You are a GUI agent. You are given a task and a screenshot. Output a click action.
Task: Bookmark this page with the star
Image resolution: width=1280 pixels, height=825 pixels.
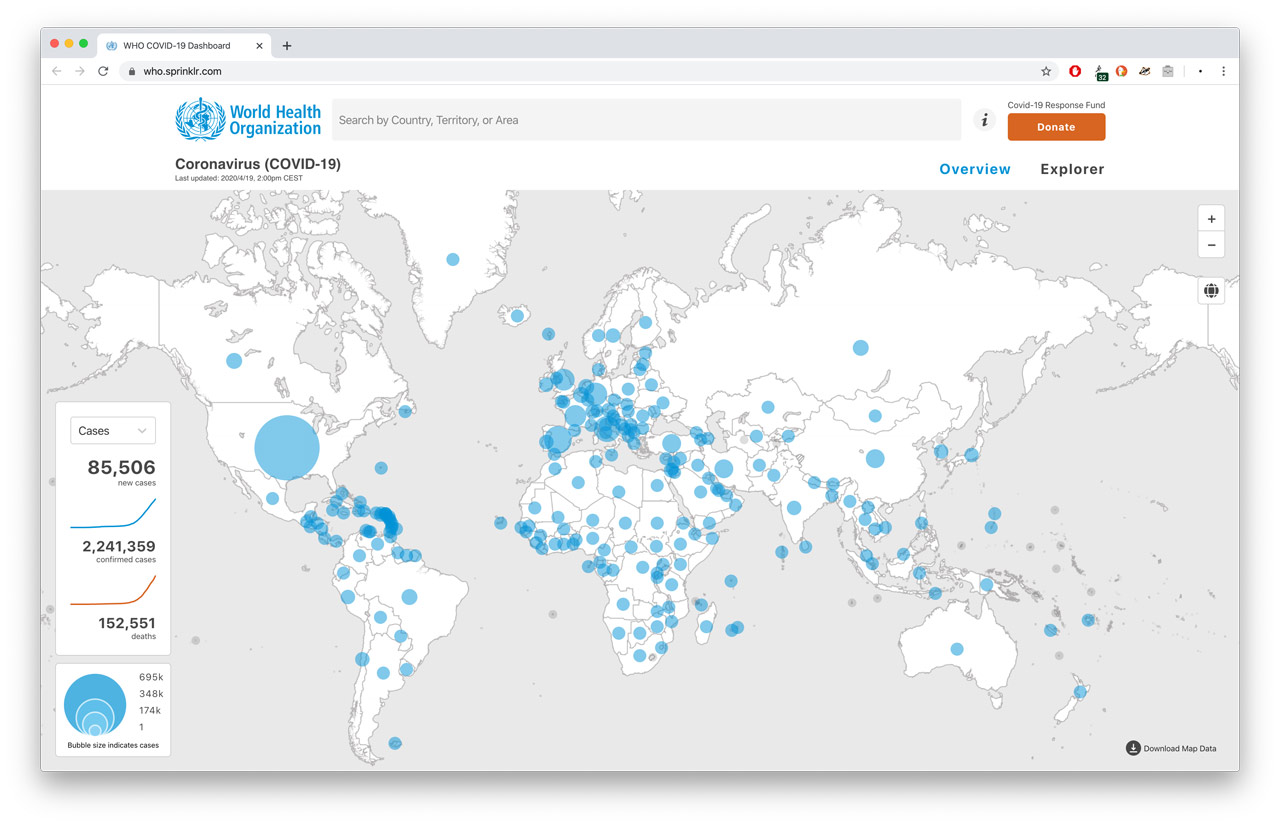1046,71
